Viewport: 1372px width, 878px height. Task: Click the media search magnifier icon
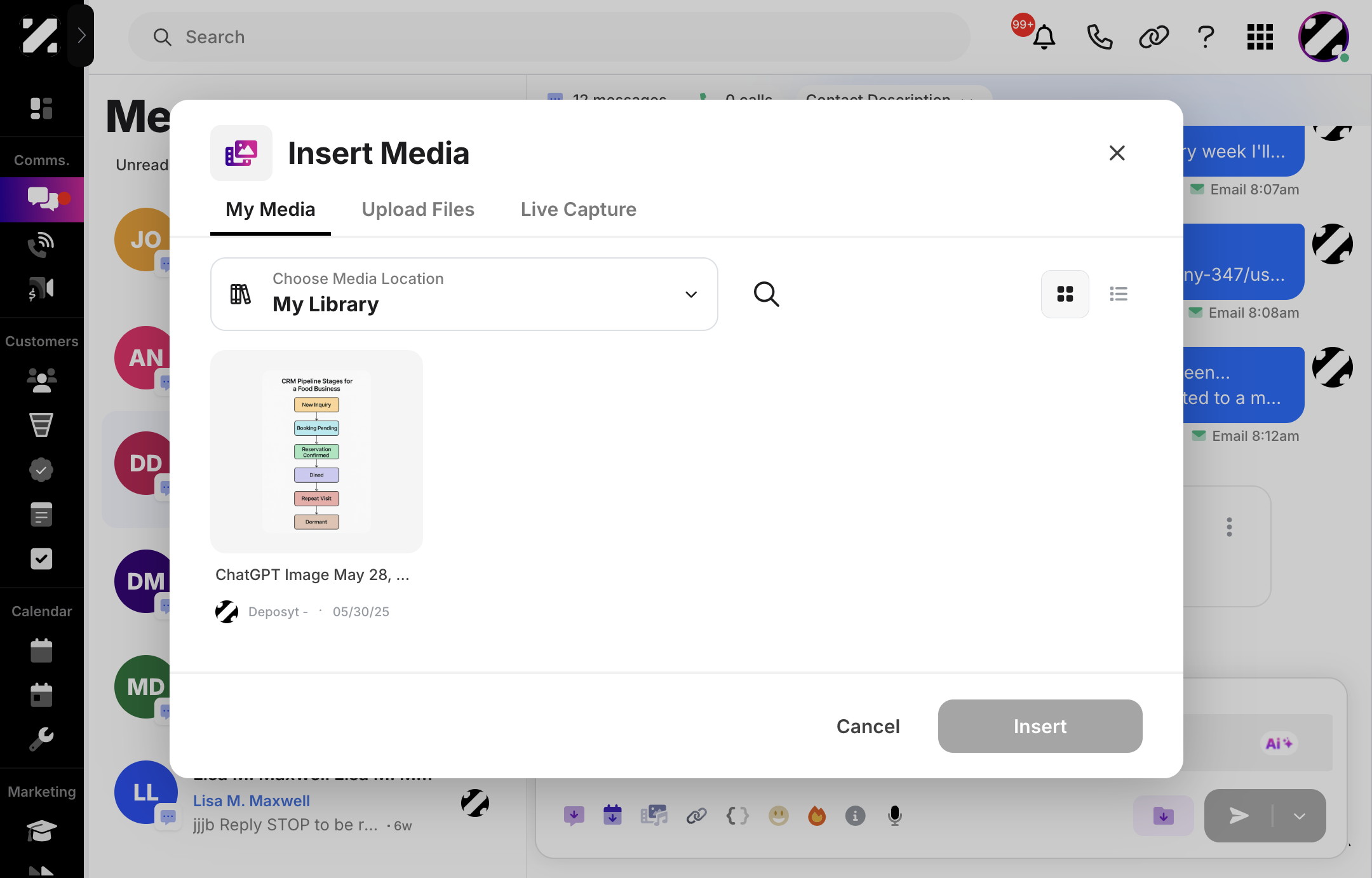pos(766,294)
